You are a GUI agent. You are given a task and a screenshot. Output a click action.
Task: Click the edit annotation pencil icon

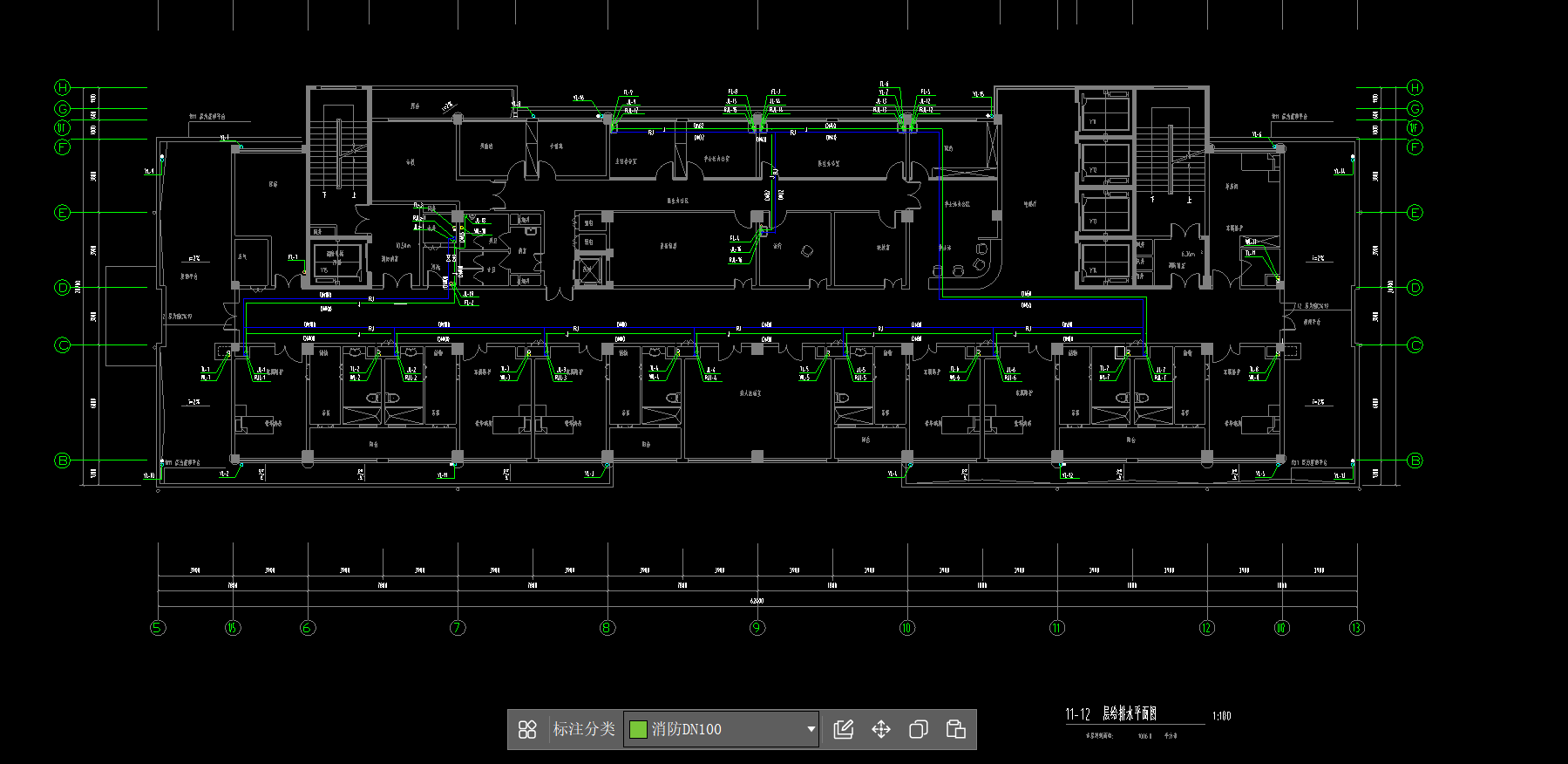tap(844, 729)
